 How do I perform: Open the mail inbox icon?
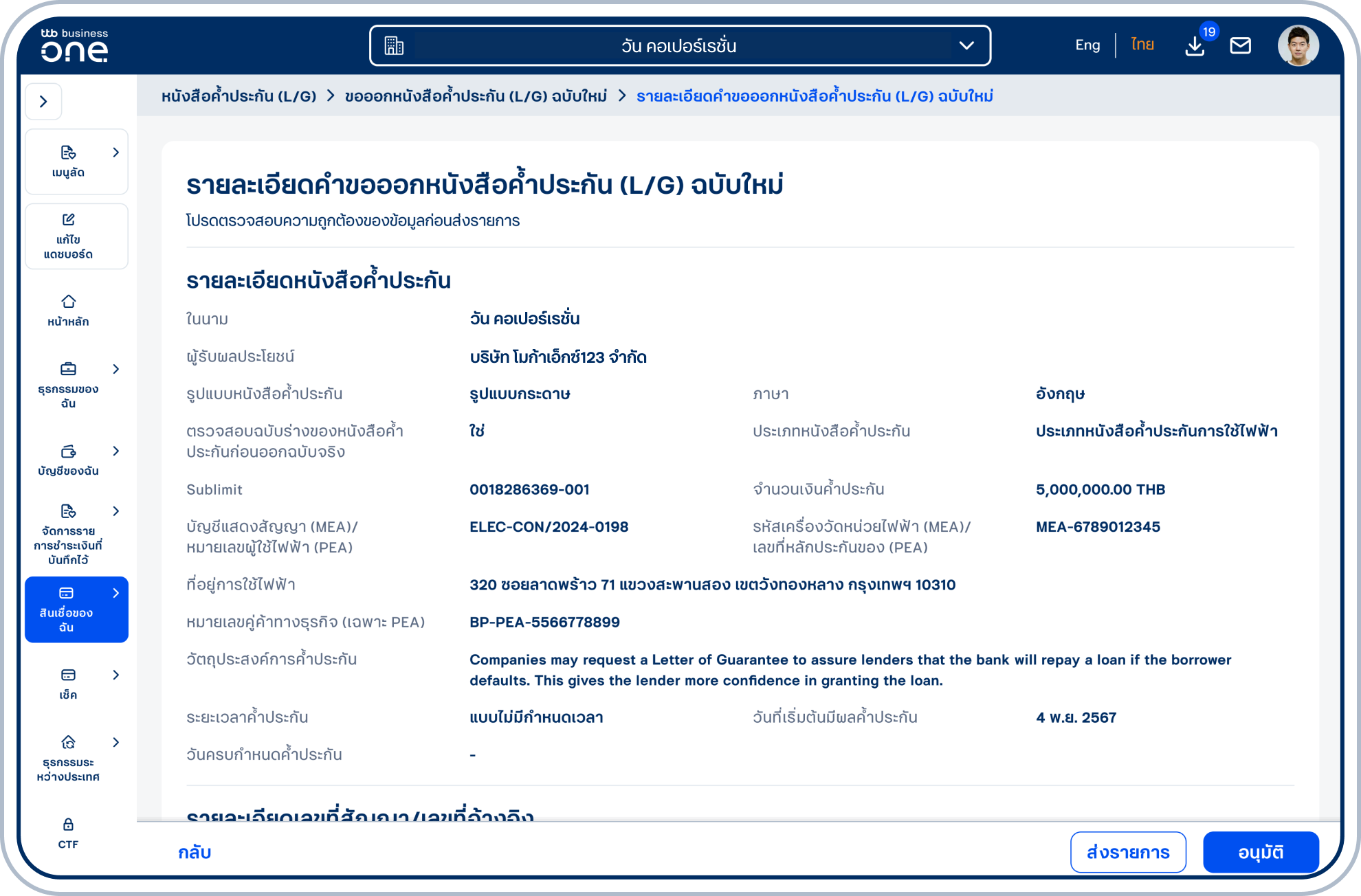[1241, 45]
